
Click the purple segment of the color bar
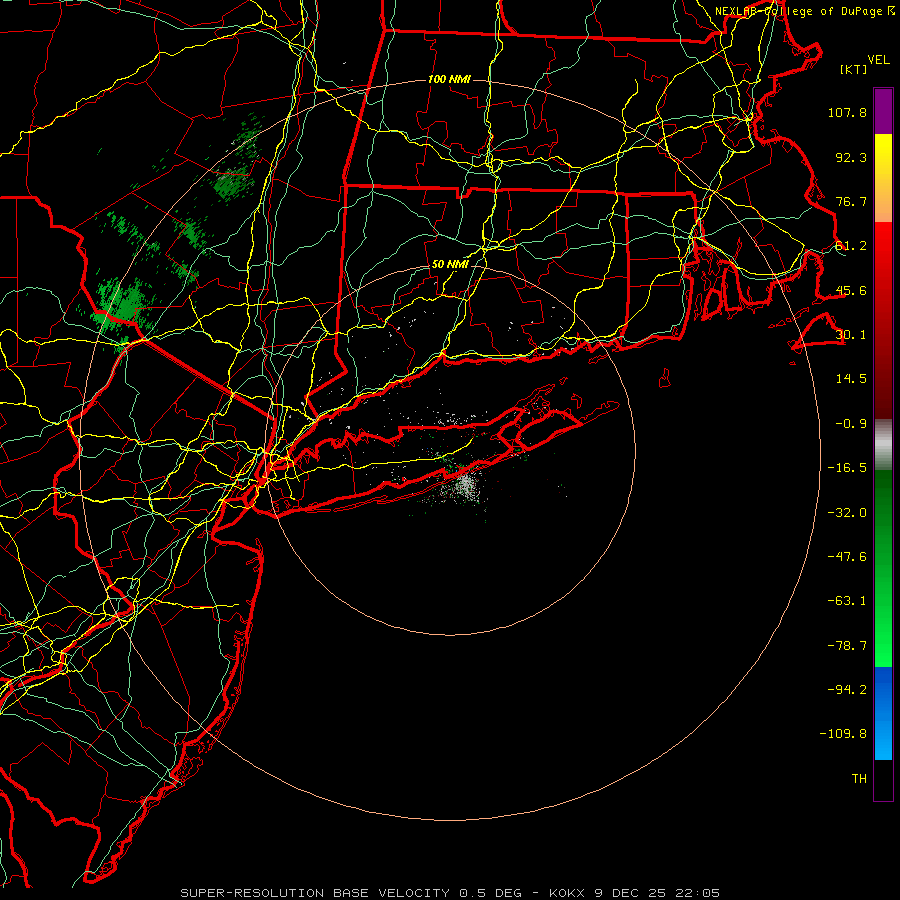(883, 111)
